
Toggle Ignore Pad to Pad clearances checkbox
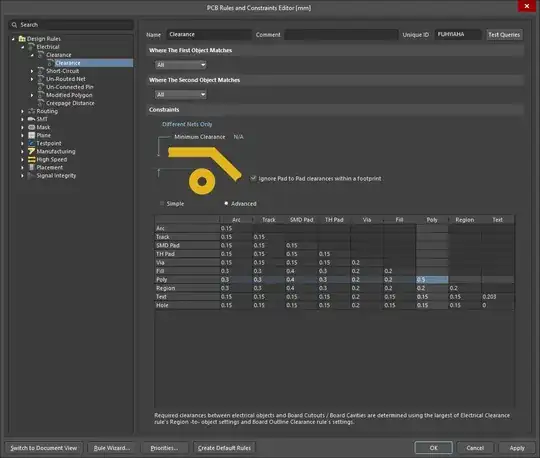253,178
